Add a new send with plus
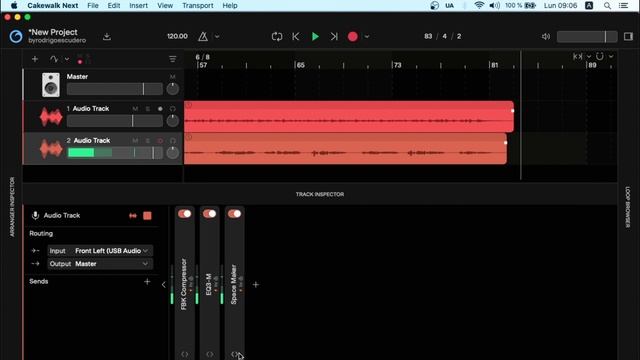 point(147,282)
